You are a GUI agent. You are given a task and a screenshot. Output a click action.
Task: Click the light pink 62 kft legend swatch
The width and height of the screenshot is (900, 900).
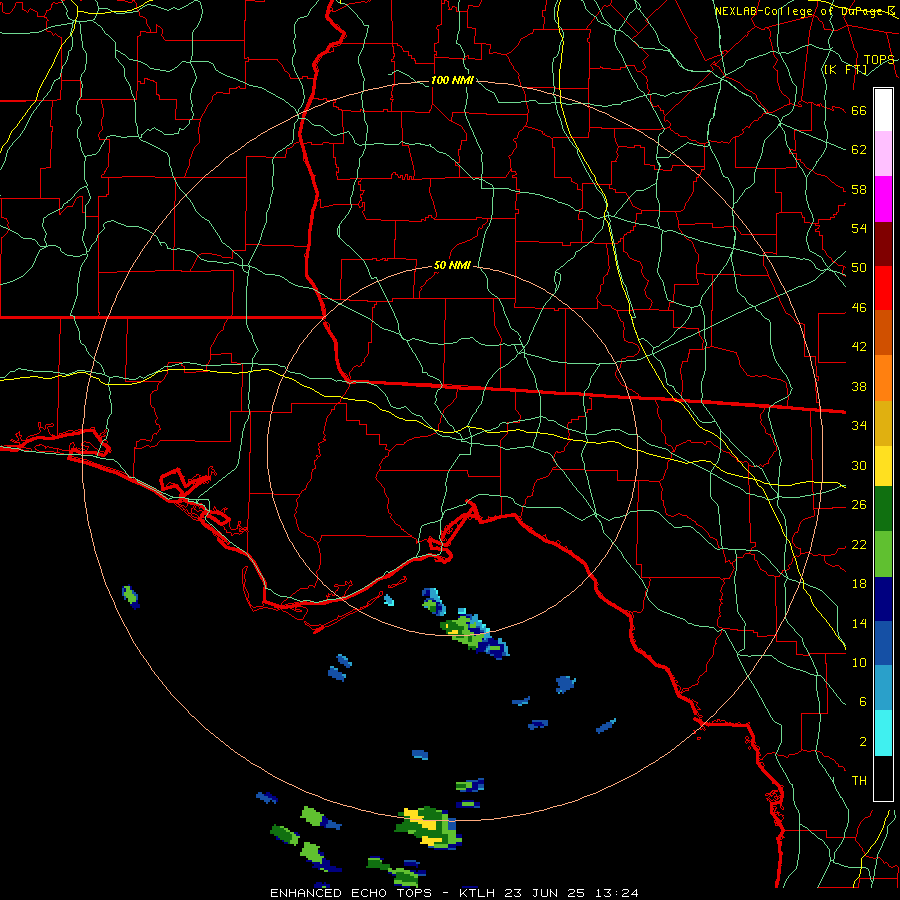[883, 154]
